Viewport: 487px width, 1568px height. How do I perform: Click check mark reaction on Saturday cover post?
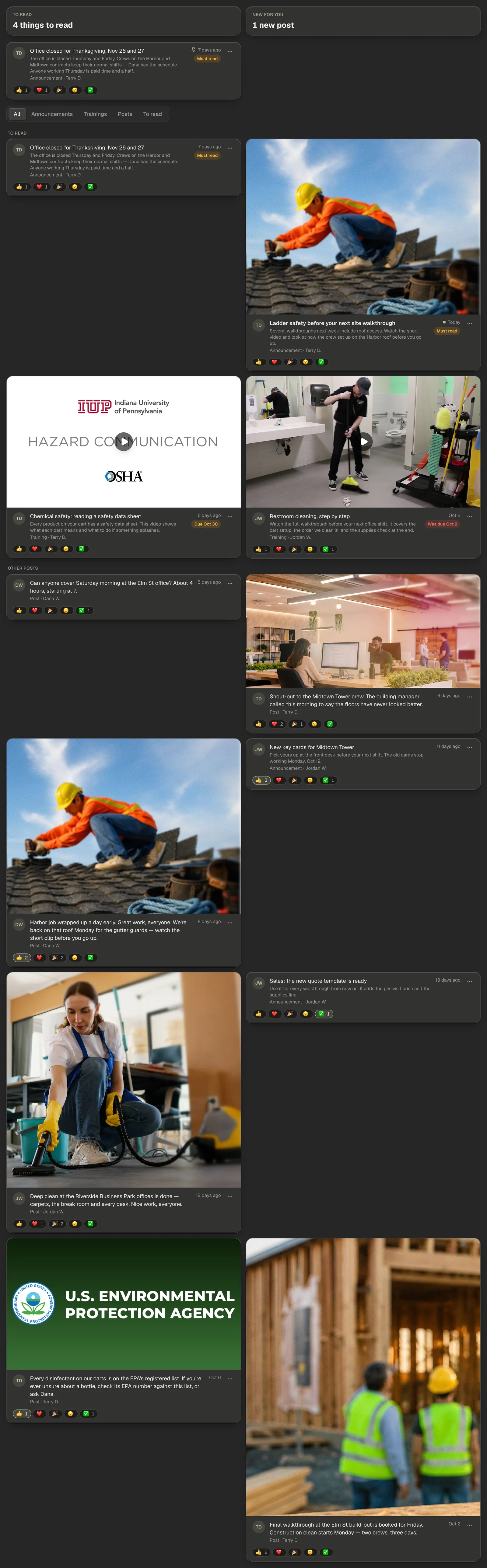[x=85, y=610]
